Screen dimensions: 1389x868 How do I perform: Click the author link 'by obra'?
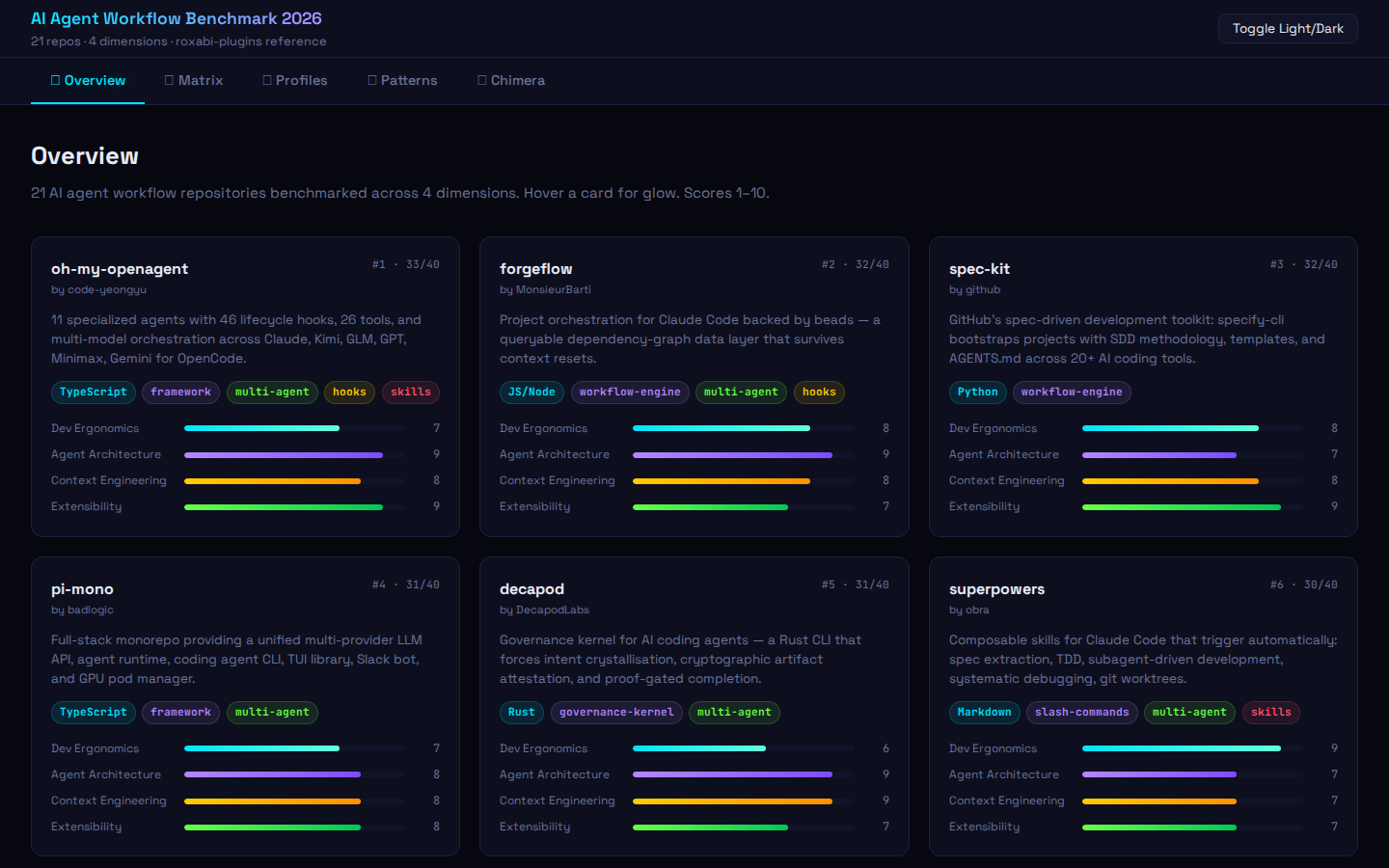point(969,610)
